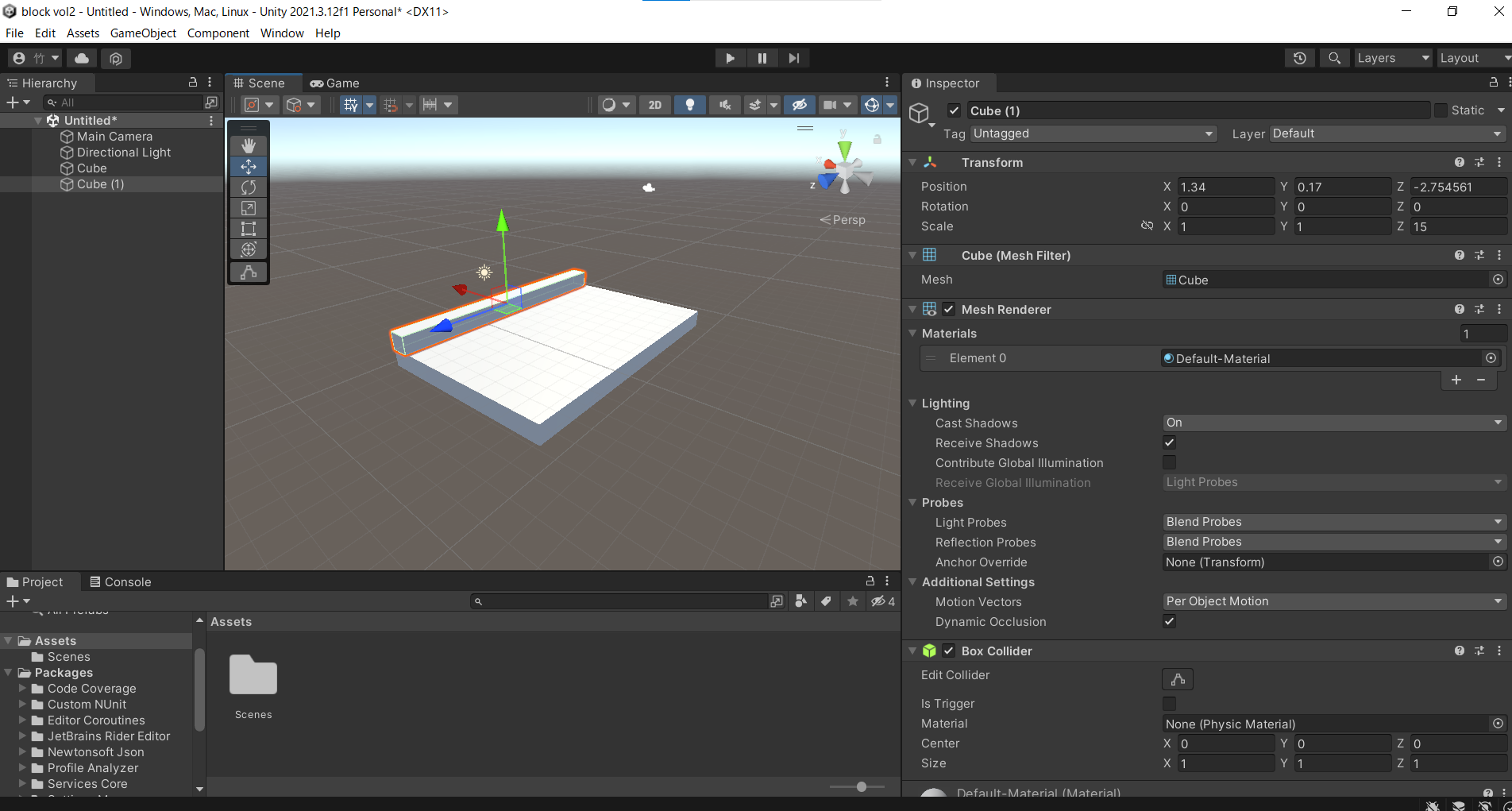Click the Play button
The image size is (1512, 811).
(x=730, y=58)
